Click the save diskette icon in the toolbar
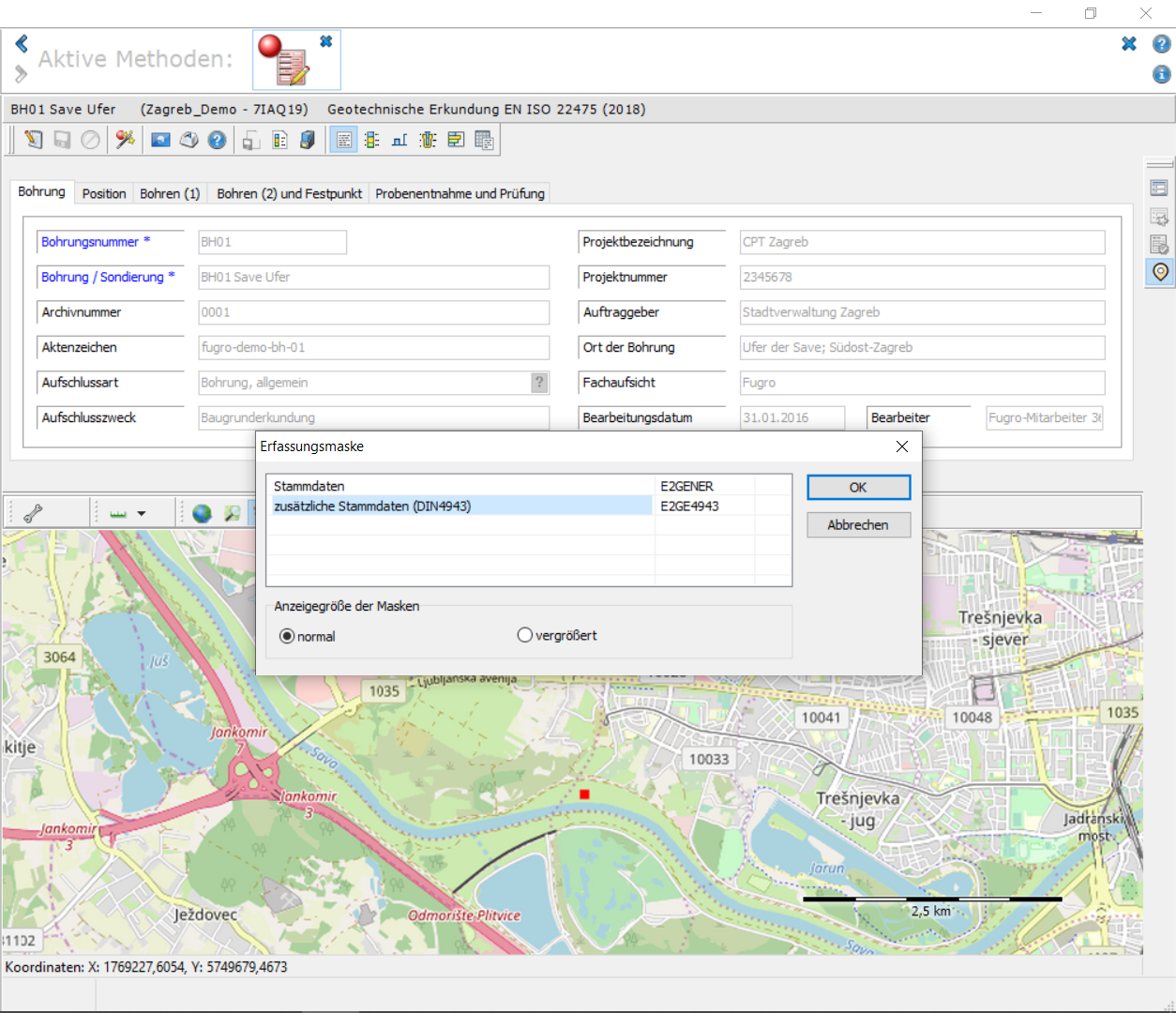 62,140
